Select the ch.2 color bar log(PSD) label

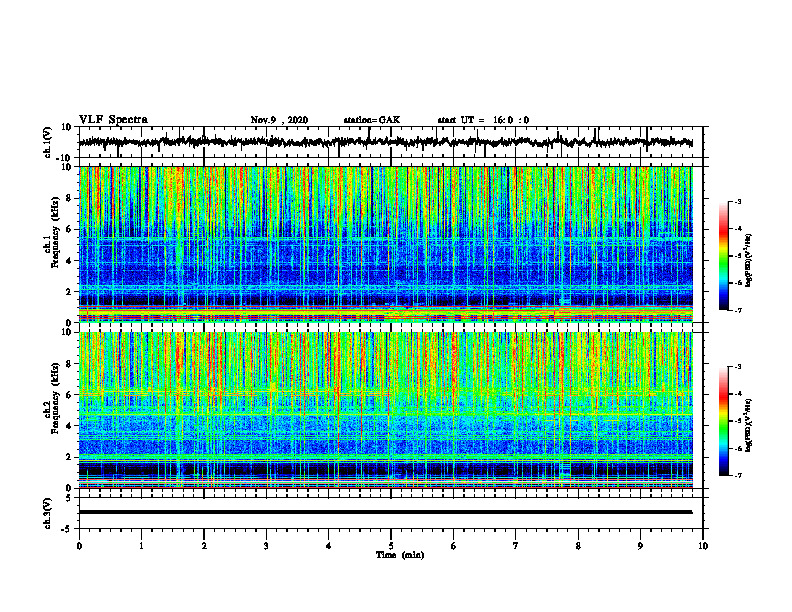click(749, 426)
